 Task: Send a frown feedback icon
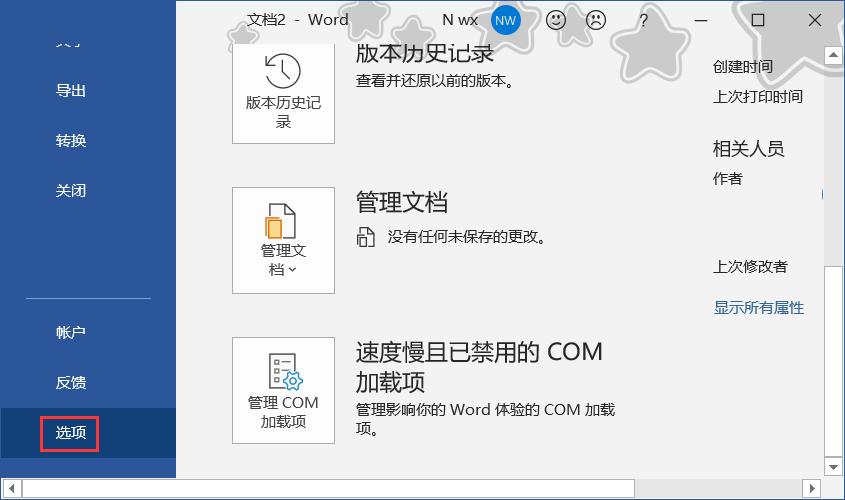595,20
